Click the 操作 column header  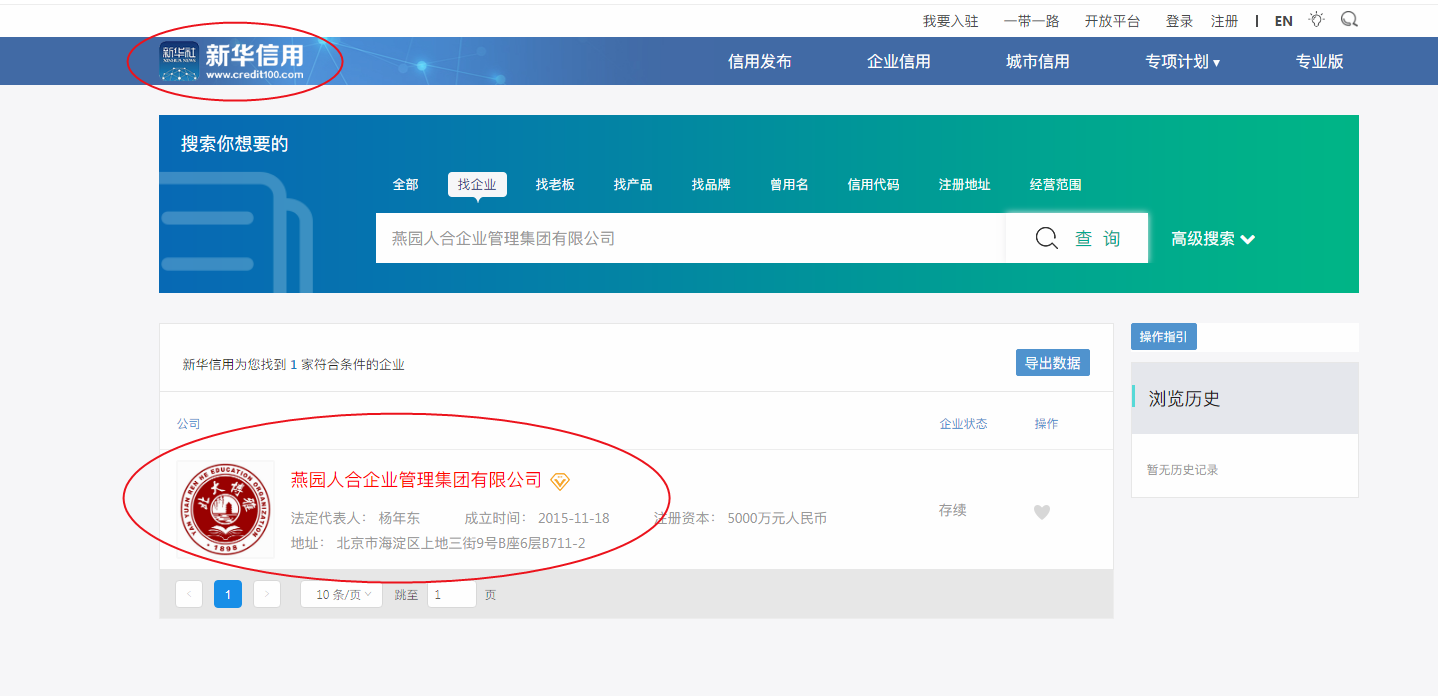tap(1046, 424)
